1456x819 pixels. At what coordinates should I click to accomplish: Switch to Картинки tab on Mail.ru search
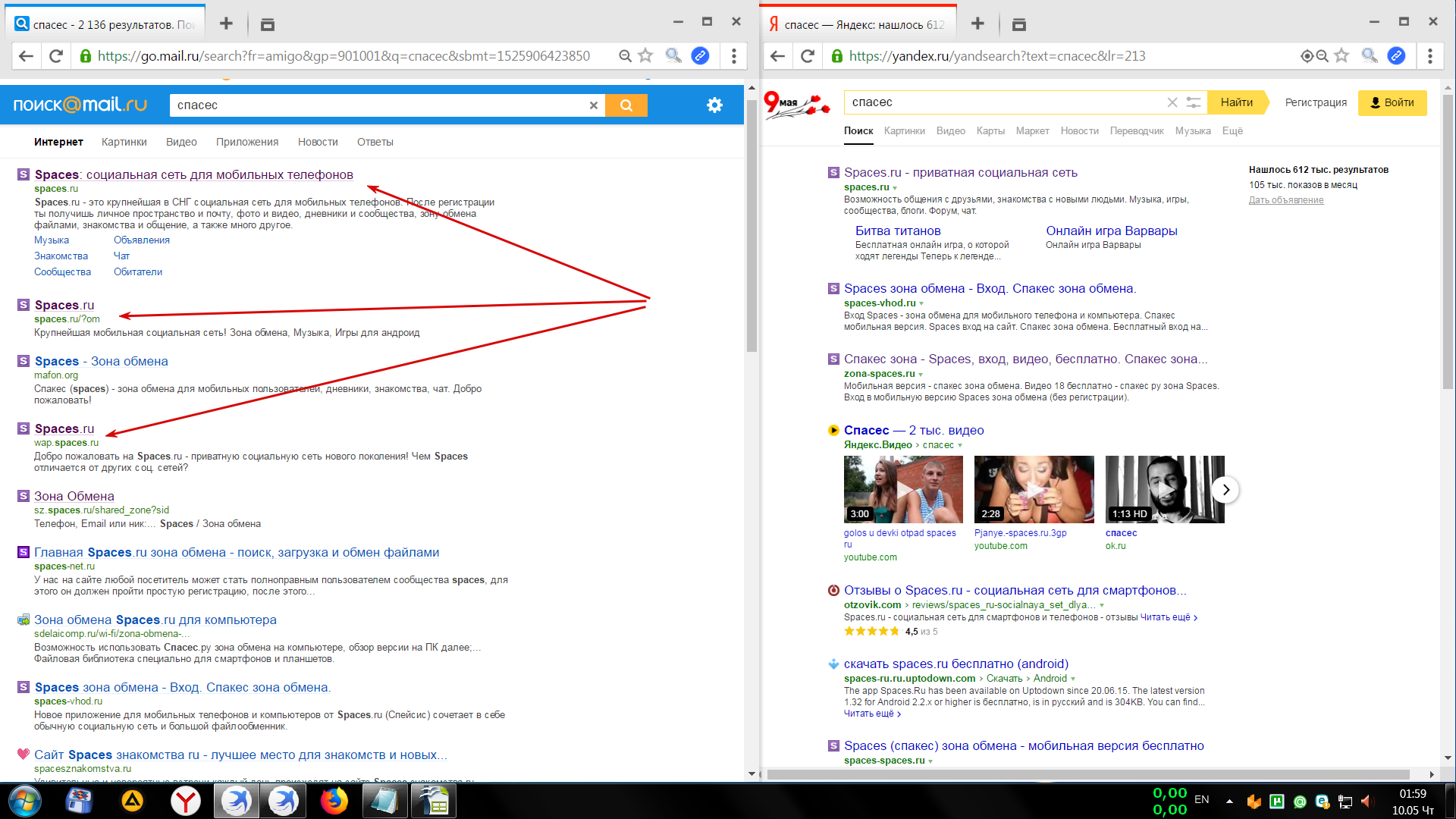tap(124, 142)
